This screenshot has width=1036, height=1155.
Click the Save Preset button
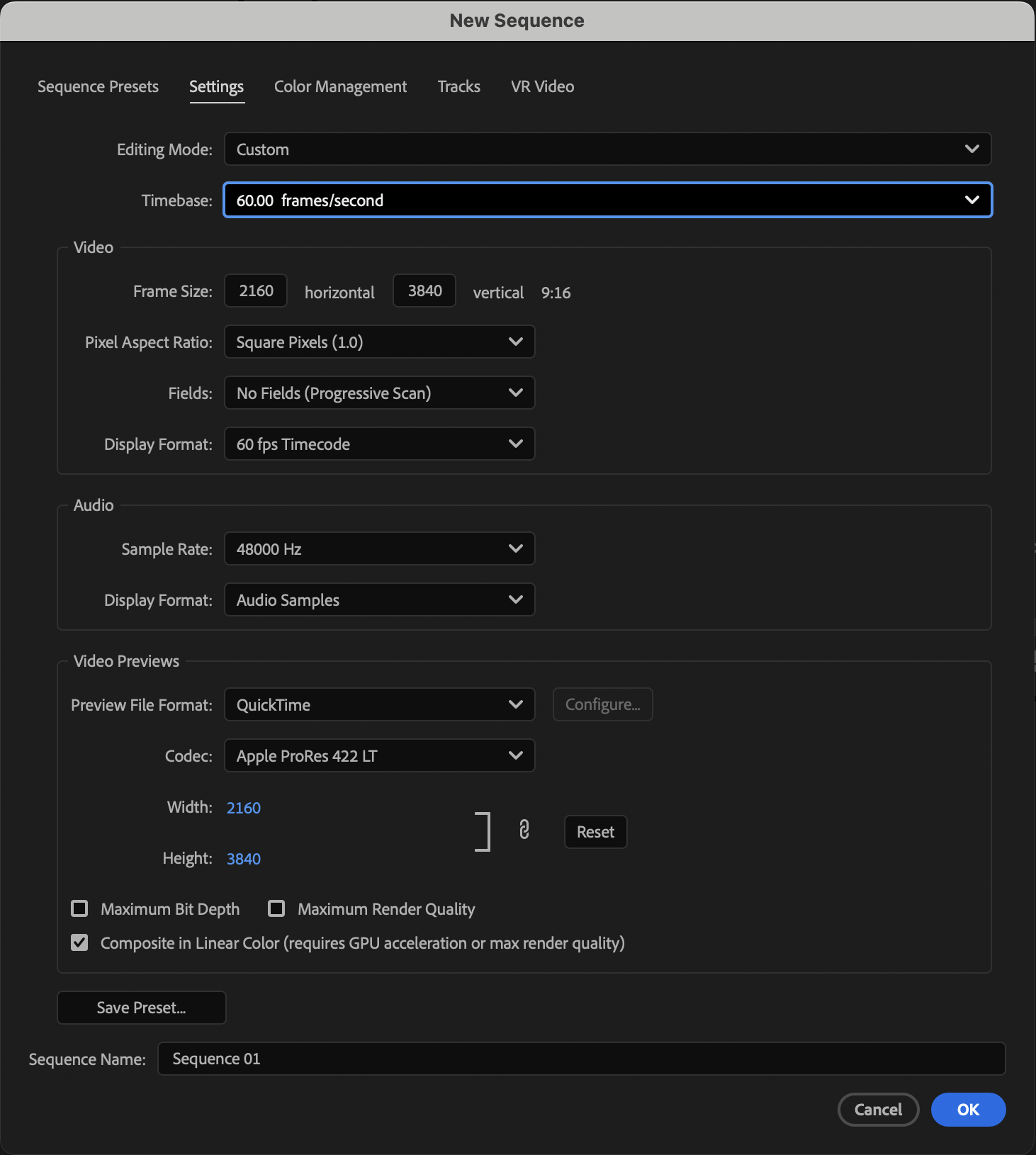(142, 1008)
